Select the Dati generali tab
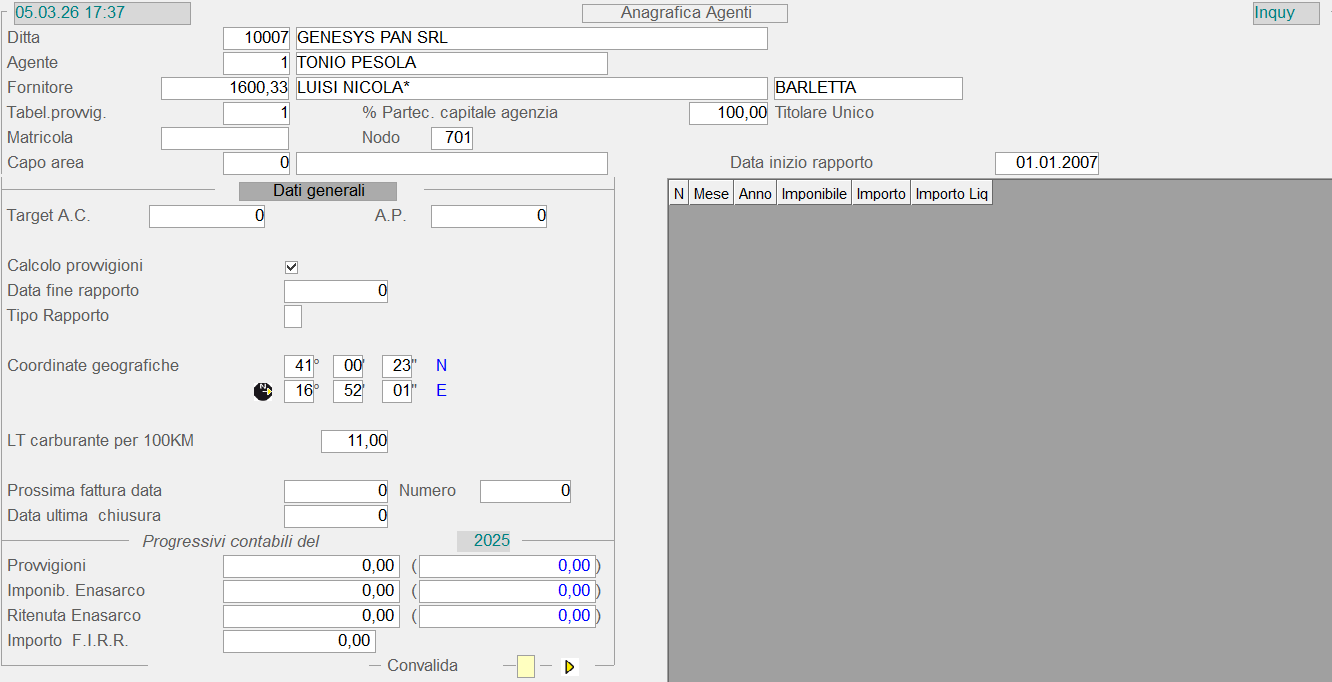Screen dimensions: 1332x682 (x=318, y=191)
